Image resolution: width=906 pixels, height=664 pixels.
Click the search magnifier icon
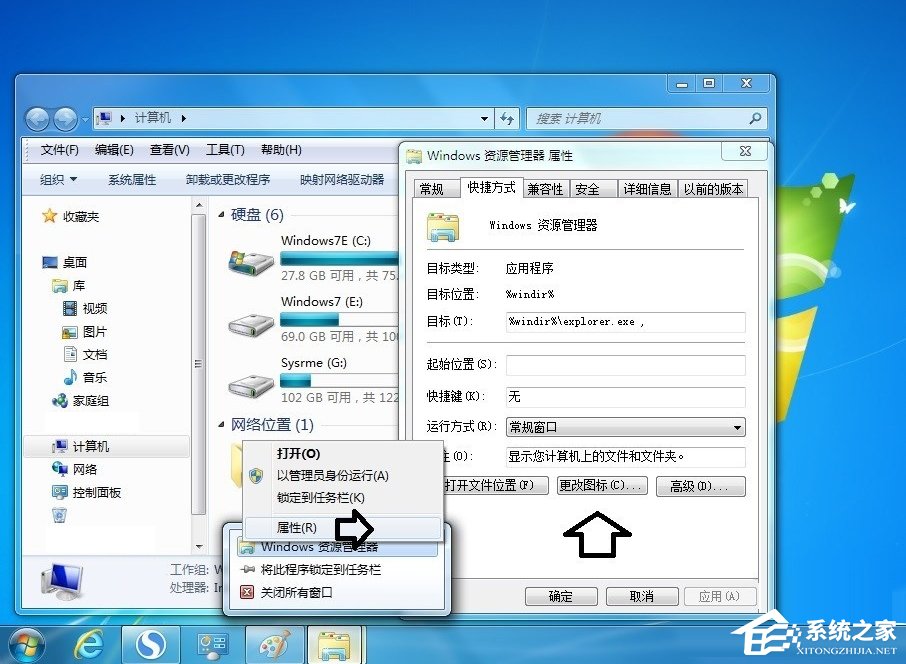pos(757,118)
